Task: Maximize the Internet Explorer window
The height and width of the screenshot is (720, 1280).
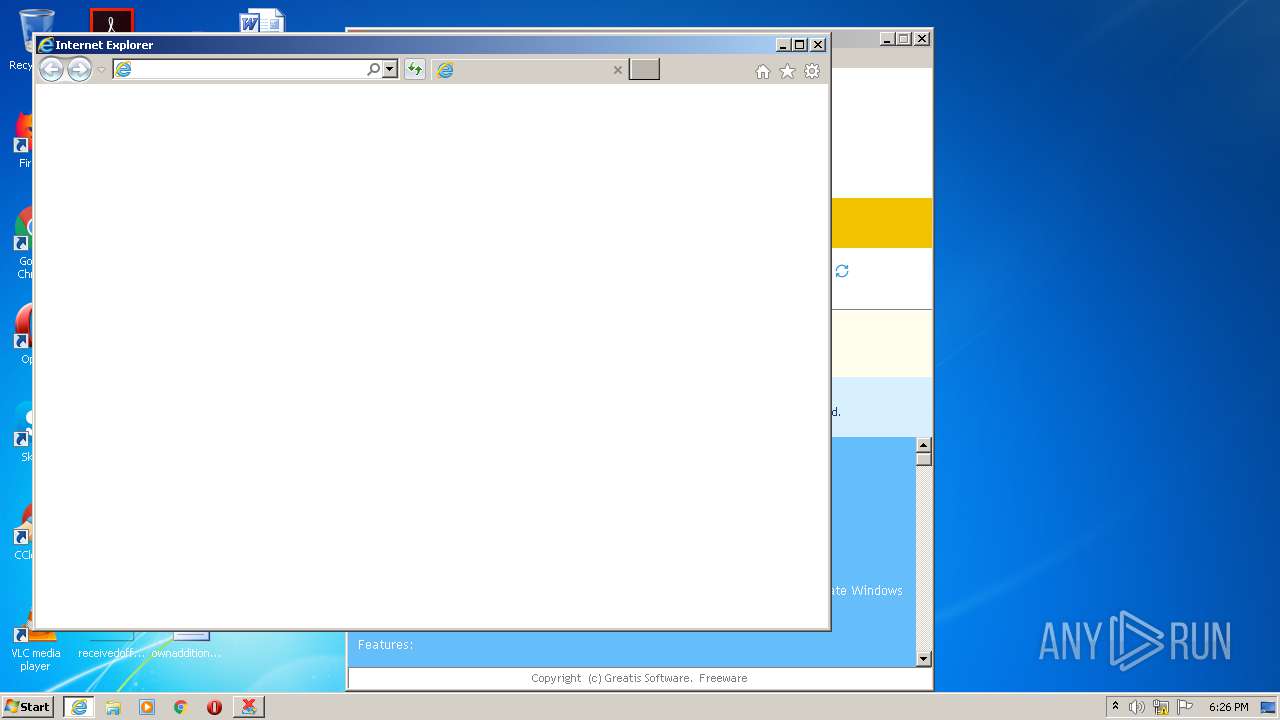Action: pos(799,45)
